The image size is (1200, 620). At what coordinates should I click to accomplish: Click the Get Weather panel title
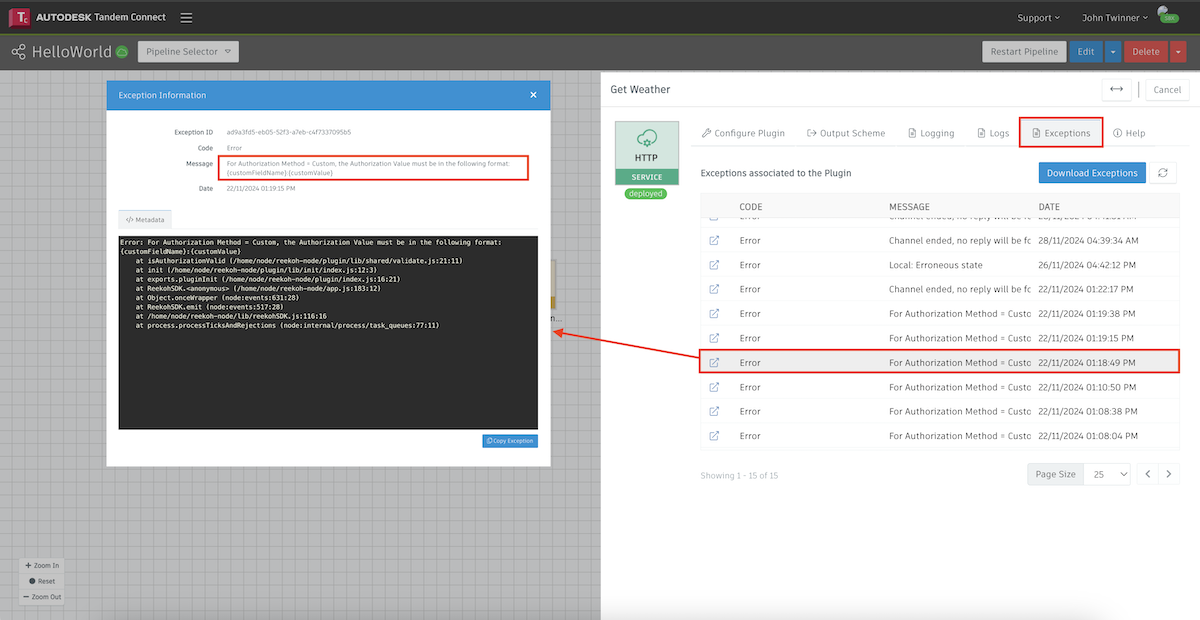[640, 89]
